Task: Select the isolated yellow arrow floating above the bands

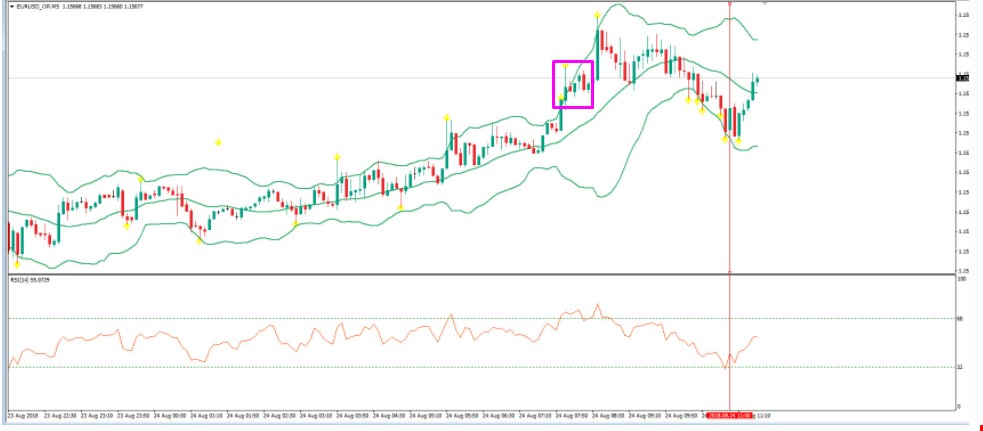Action: (218, 143)
